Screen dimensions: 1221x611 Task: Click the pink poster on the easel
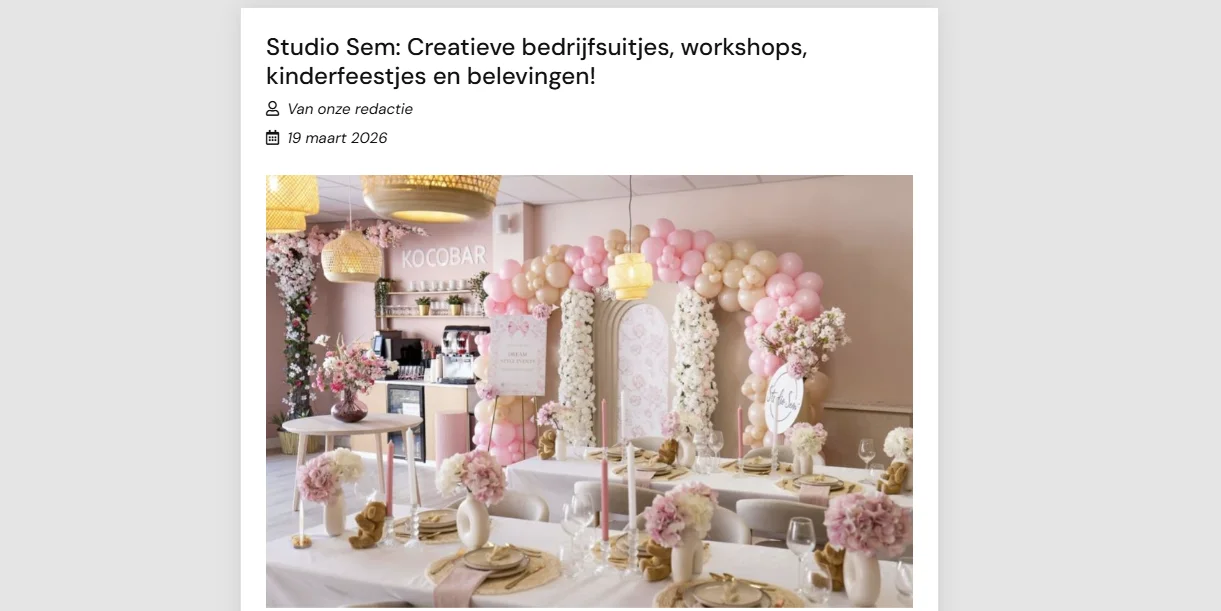tap(517, 355)
